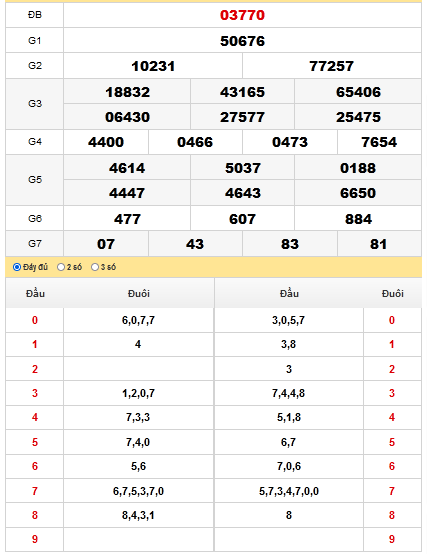Click G3 result 43165
The height and width of the screenshot is (554, 427).
[242, 92]
